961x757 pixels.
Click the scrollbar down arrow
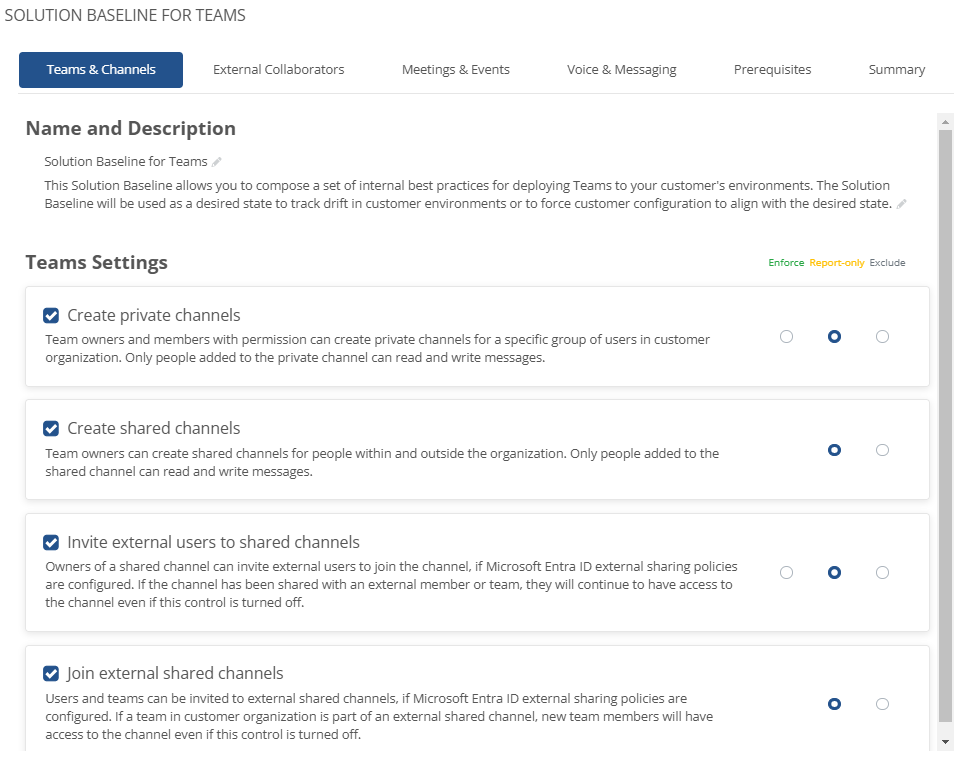pos(946,742)
